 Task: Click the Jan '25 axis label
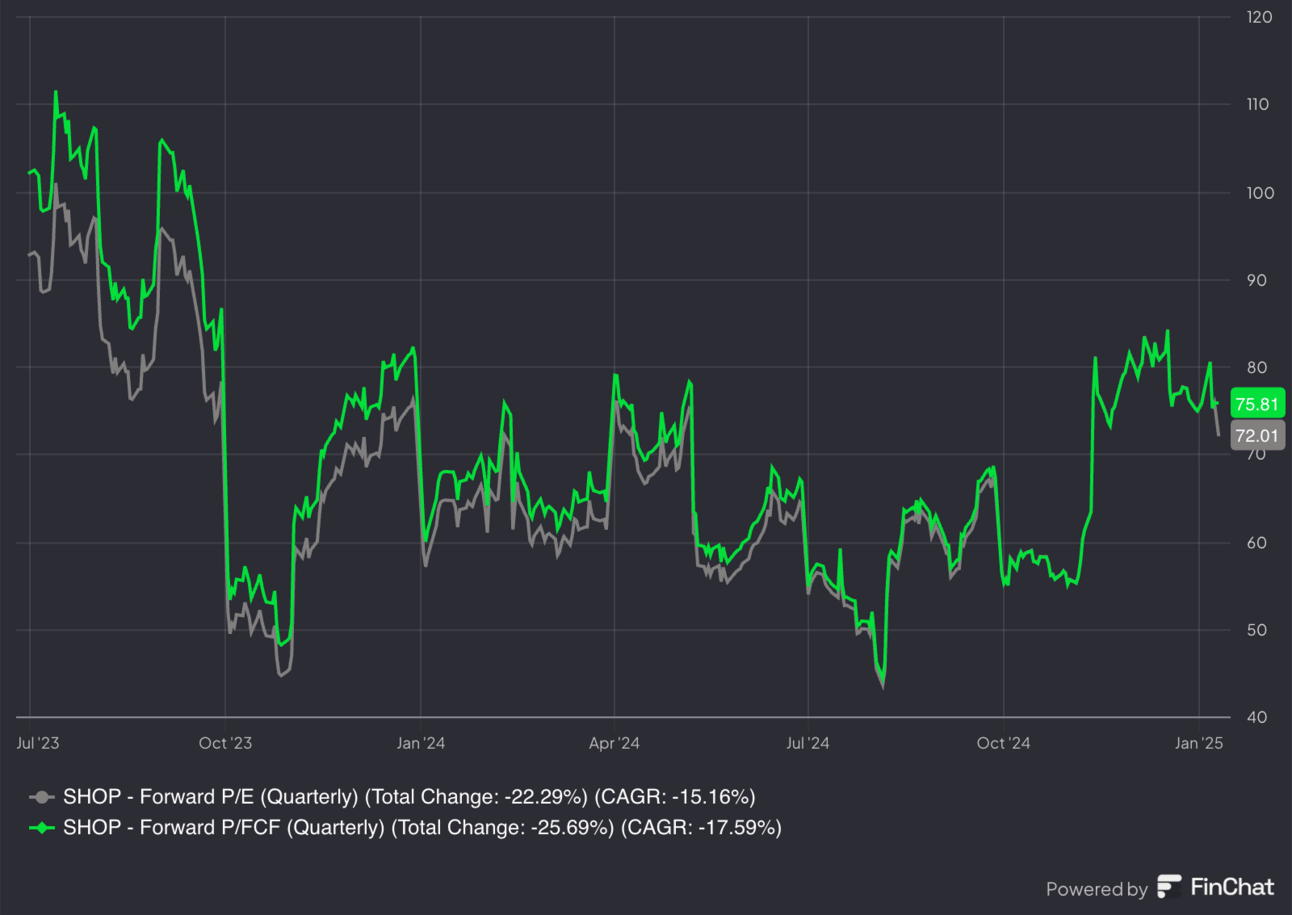1200,743
